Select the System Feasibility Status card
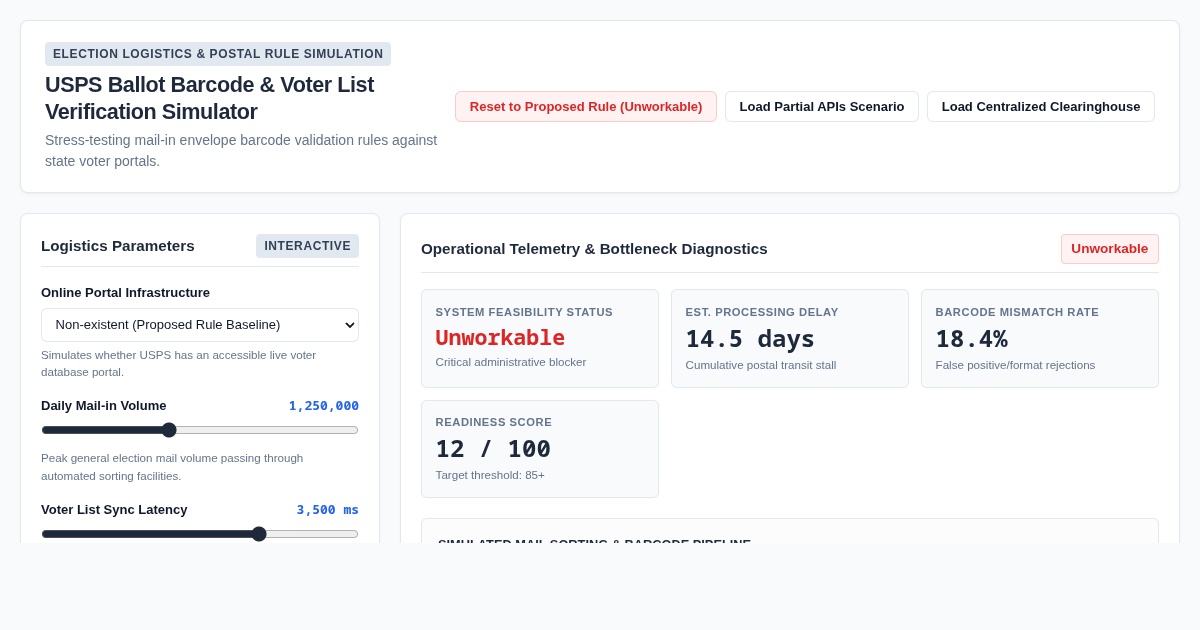Image resolution: width=1200 pixels, height=630 pixels. pyautogui.click(x=540, y=339)
